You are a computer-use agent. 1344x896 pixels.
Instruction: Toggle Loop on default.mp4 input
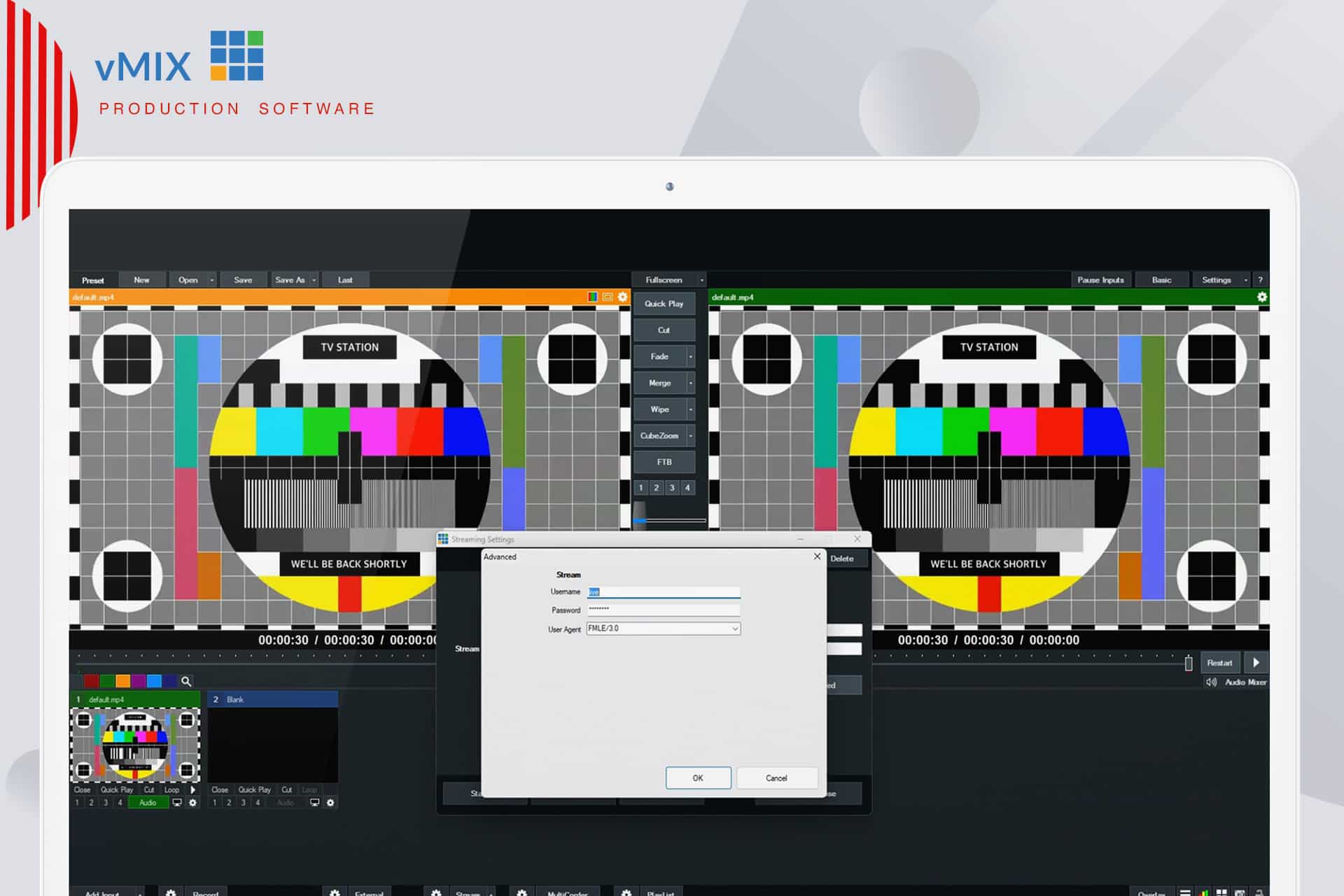[x=171, y=790]
